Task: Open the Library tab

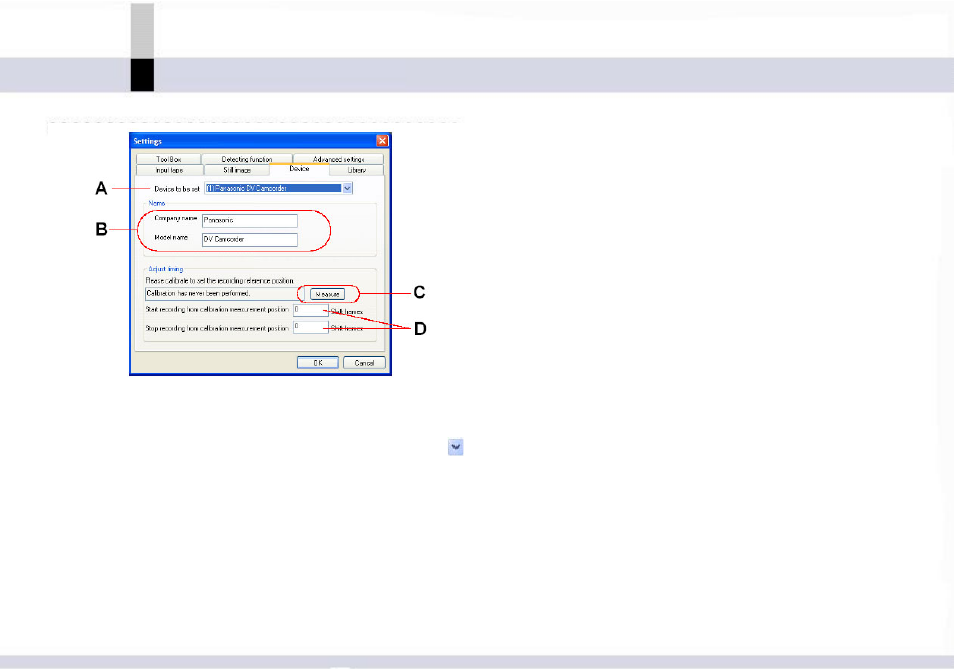Action: tap(357, 170)
